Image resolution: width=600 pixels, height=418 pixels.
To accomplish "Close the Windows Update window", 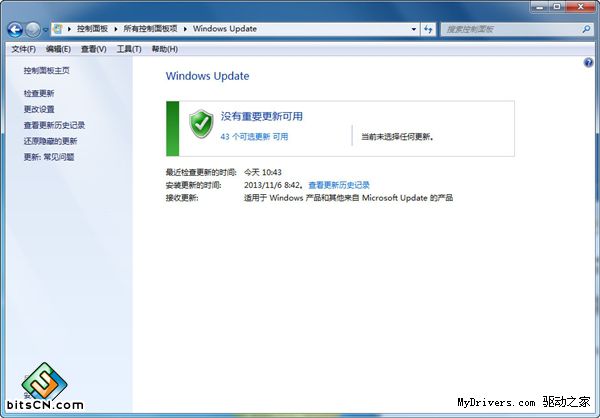I will tap(580, 7).
